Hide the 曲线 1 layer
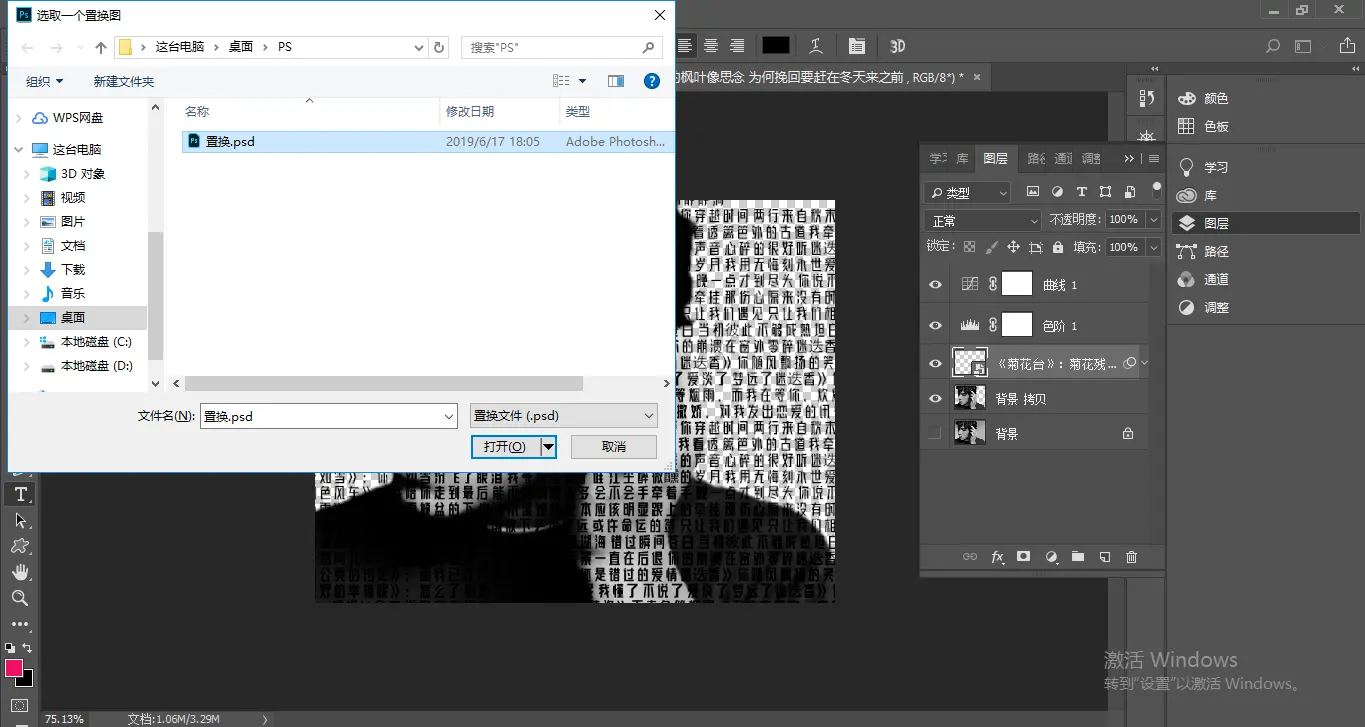 pyautogui.click(x=935, y=285)
